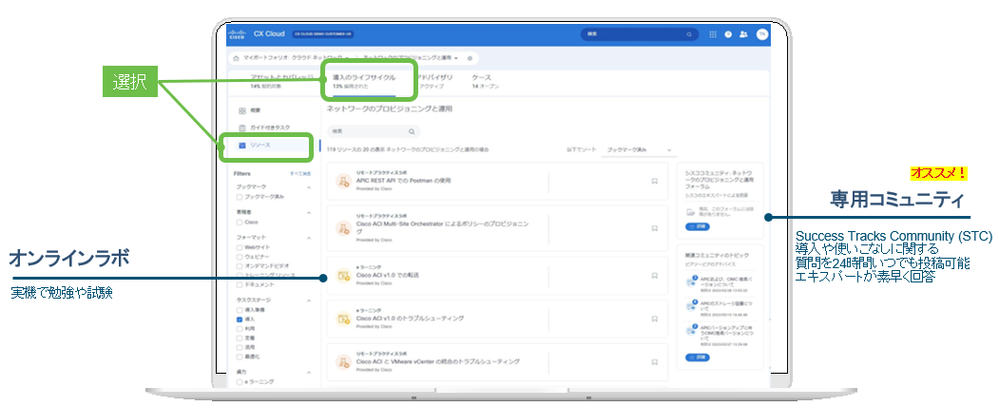
Task: Click the people/users icon in the header
Action: [x=744, y=34]
